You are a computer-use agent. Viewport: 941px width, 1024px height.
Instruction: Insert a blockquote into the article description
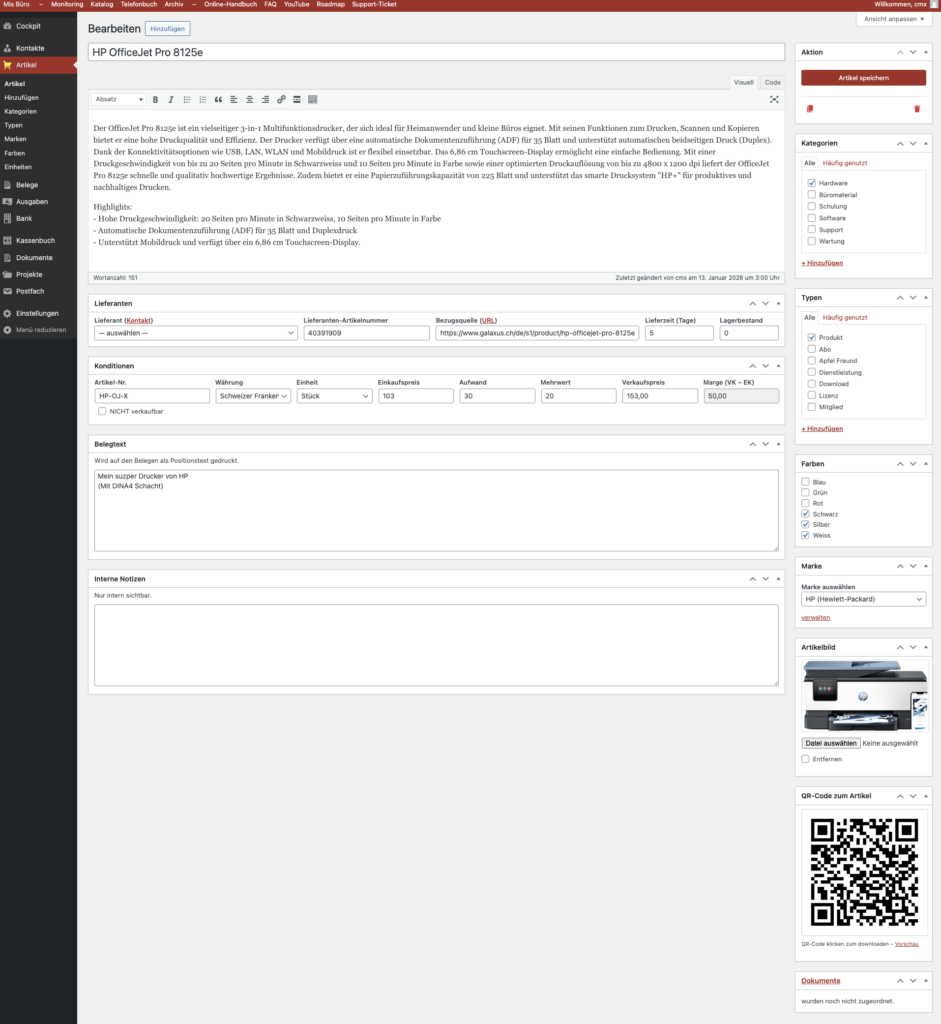tap(219, 99)
